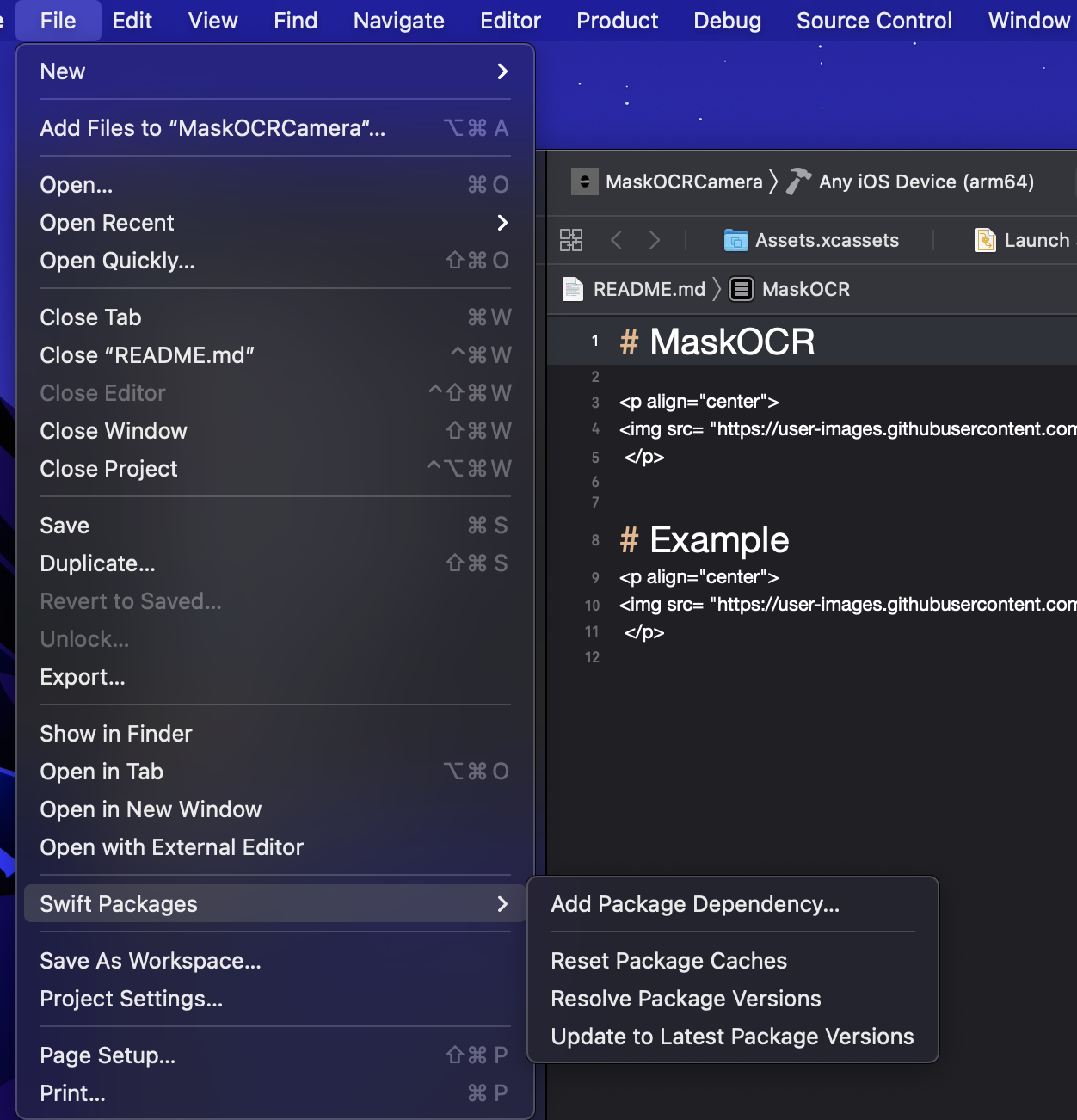Open the Source Control menu
The image size is (1077, 1120).
click(x=874, y=20)
